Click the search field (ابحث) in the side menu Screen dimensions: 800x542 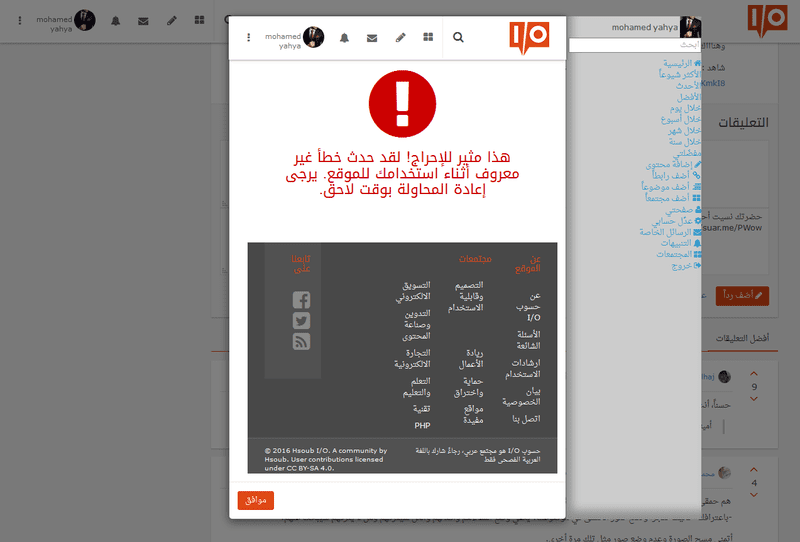(634, 45)
